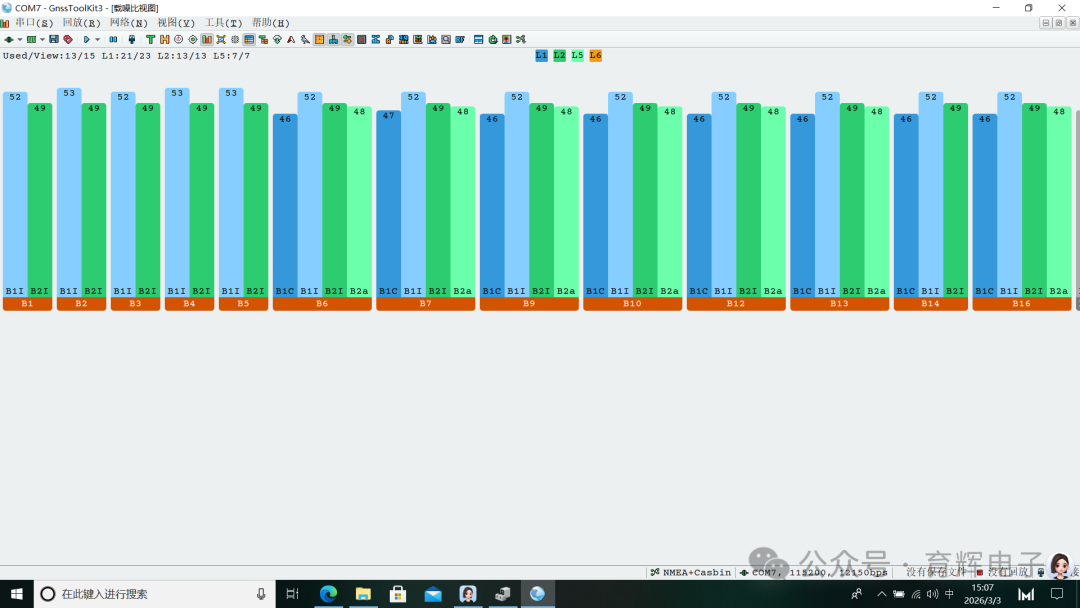Open the 工具(T) menu

pos(223,23)
